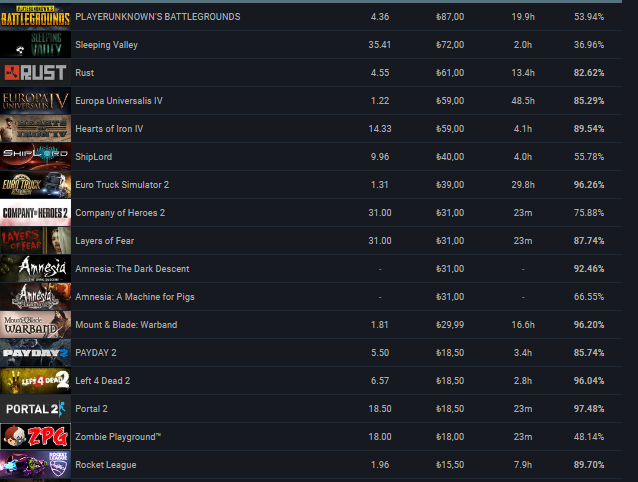Click the Hearts of Iron IV title
This screenshot has width=638, height=482.
click(109, 129)
